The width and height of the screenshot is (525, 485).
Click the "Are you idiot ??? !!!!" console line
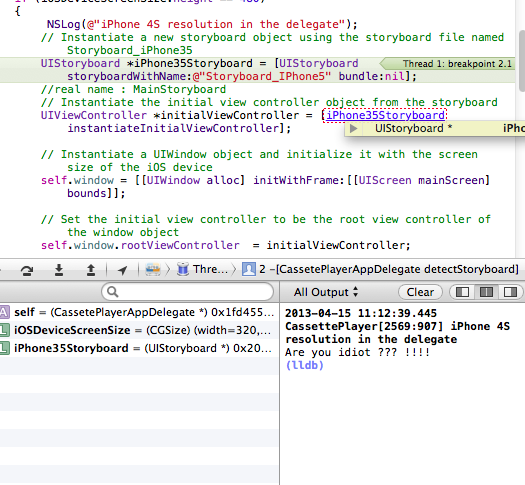[358, 352]
